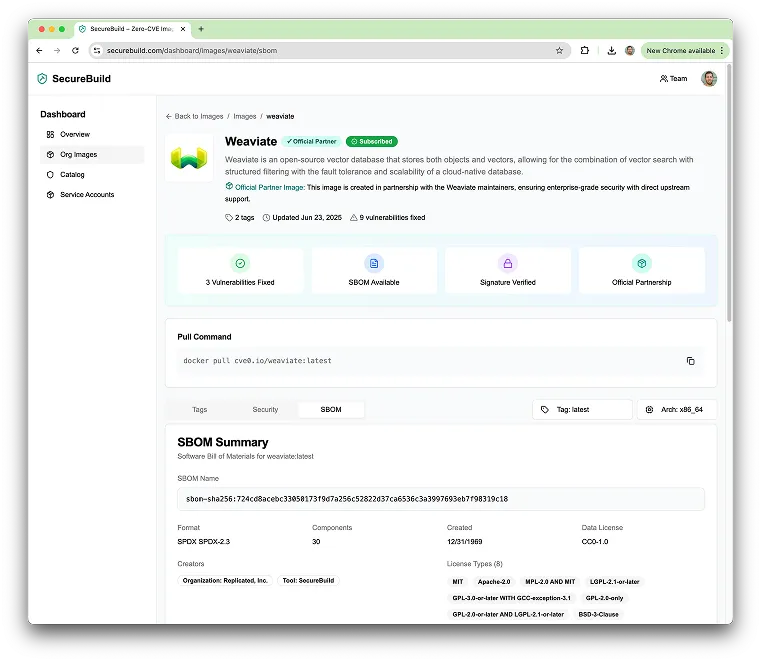
Task: Open Chrome menu three dots
Action: (x=722, y=50)
